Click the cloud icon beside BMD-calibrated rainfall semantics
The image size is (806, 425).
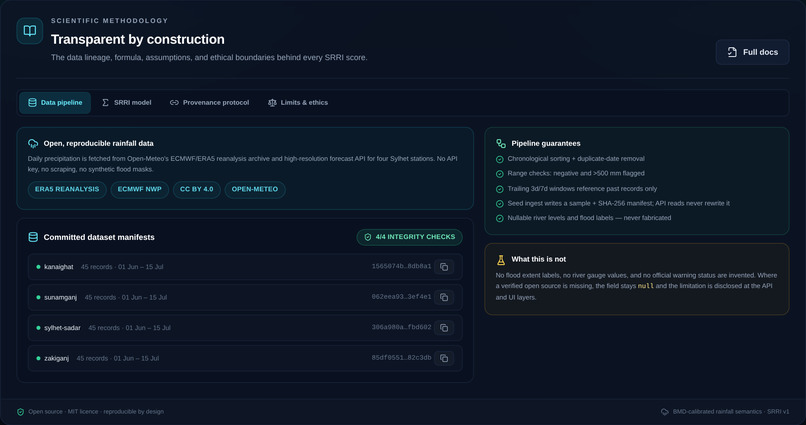pyautogui.click(x=665, y=412)
